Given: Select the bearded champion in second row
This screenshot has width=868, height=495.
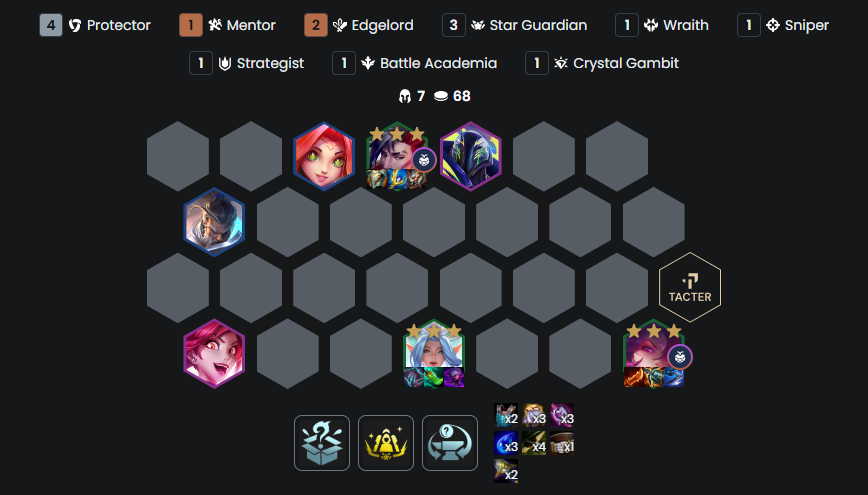Looking at the screenshot, I should pyautogui.click(x=214, y=222).
